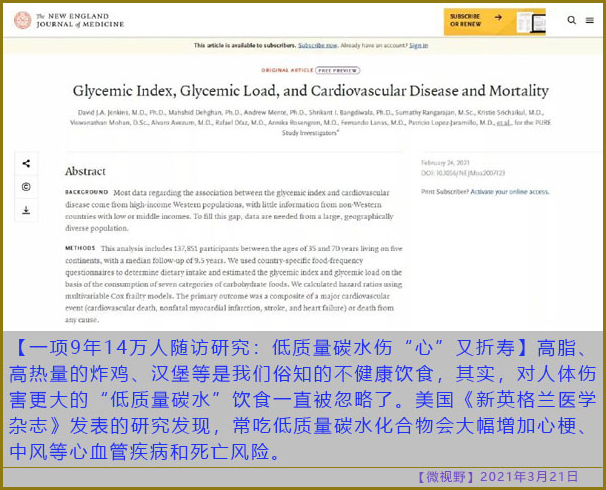Click the 'Sign in' link

pyautogui.click(x=418, y=46)
